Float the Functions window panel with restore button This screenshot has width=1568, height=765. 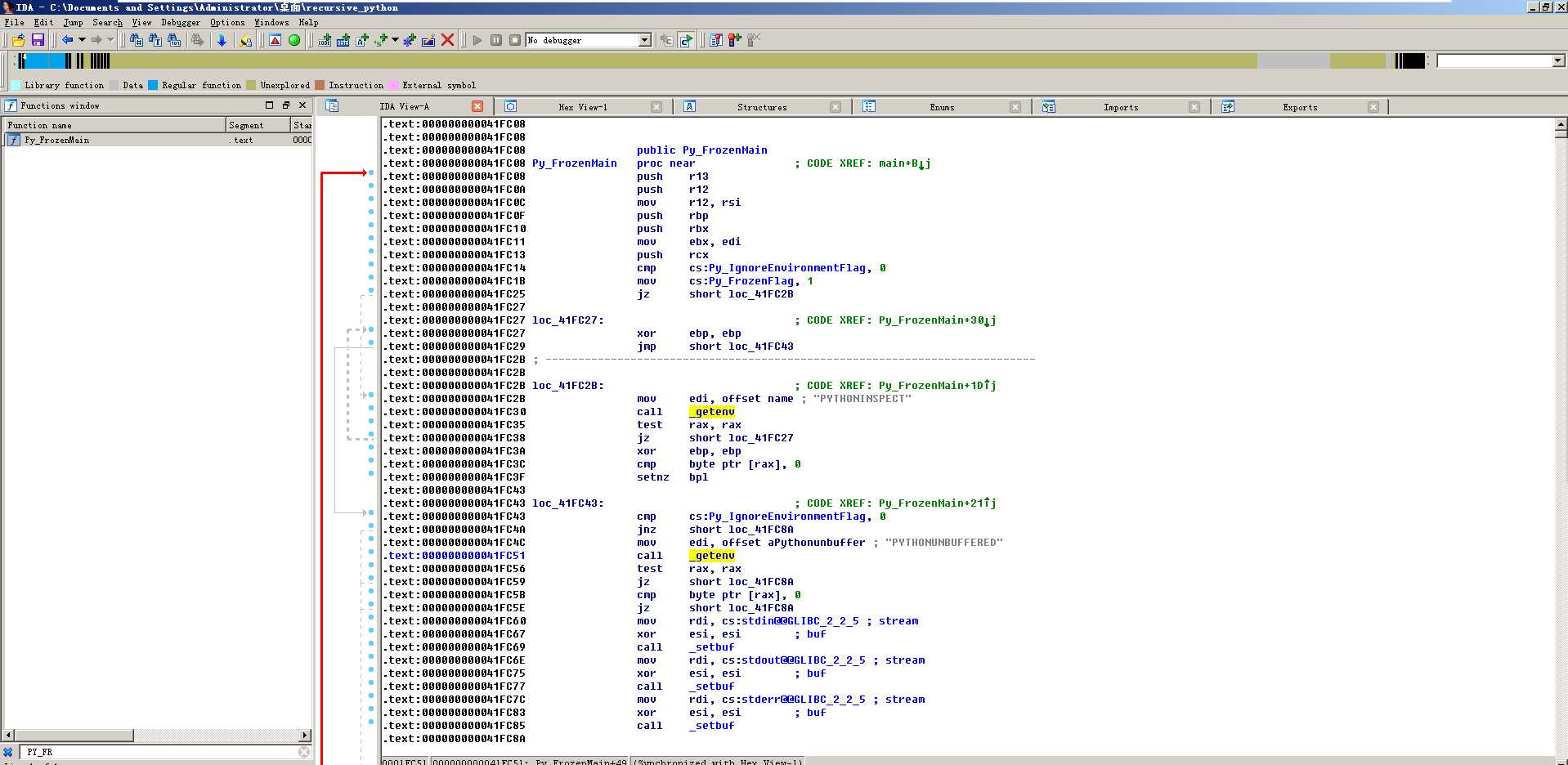click(x=286, y=105)
